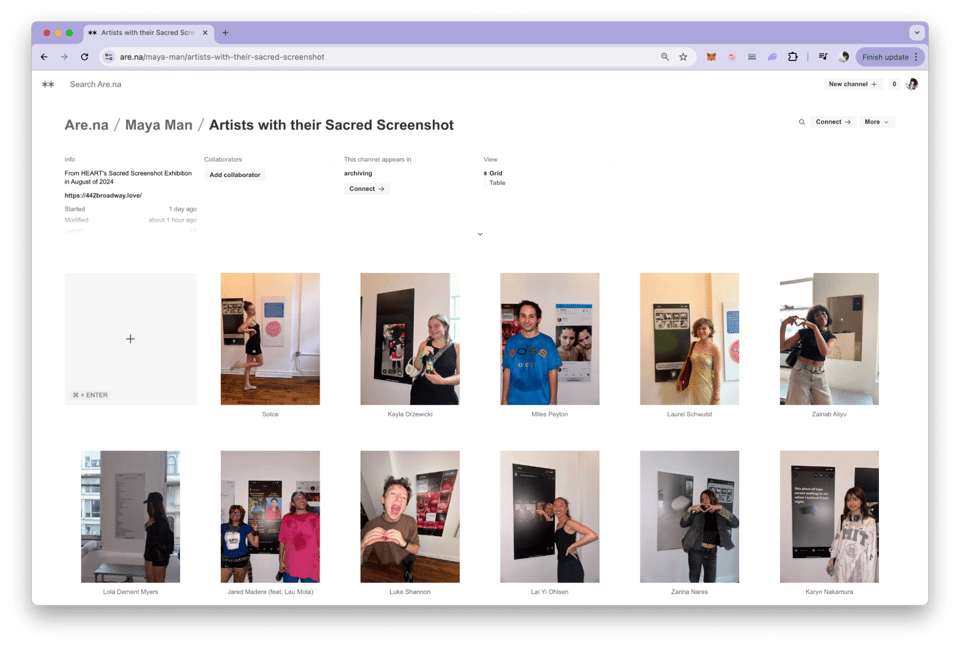Click the Are.na user profile avatar

[x=911, y=84]
